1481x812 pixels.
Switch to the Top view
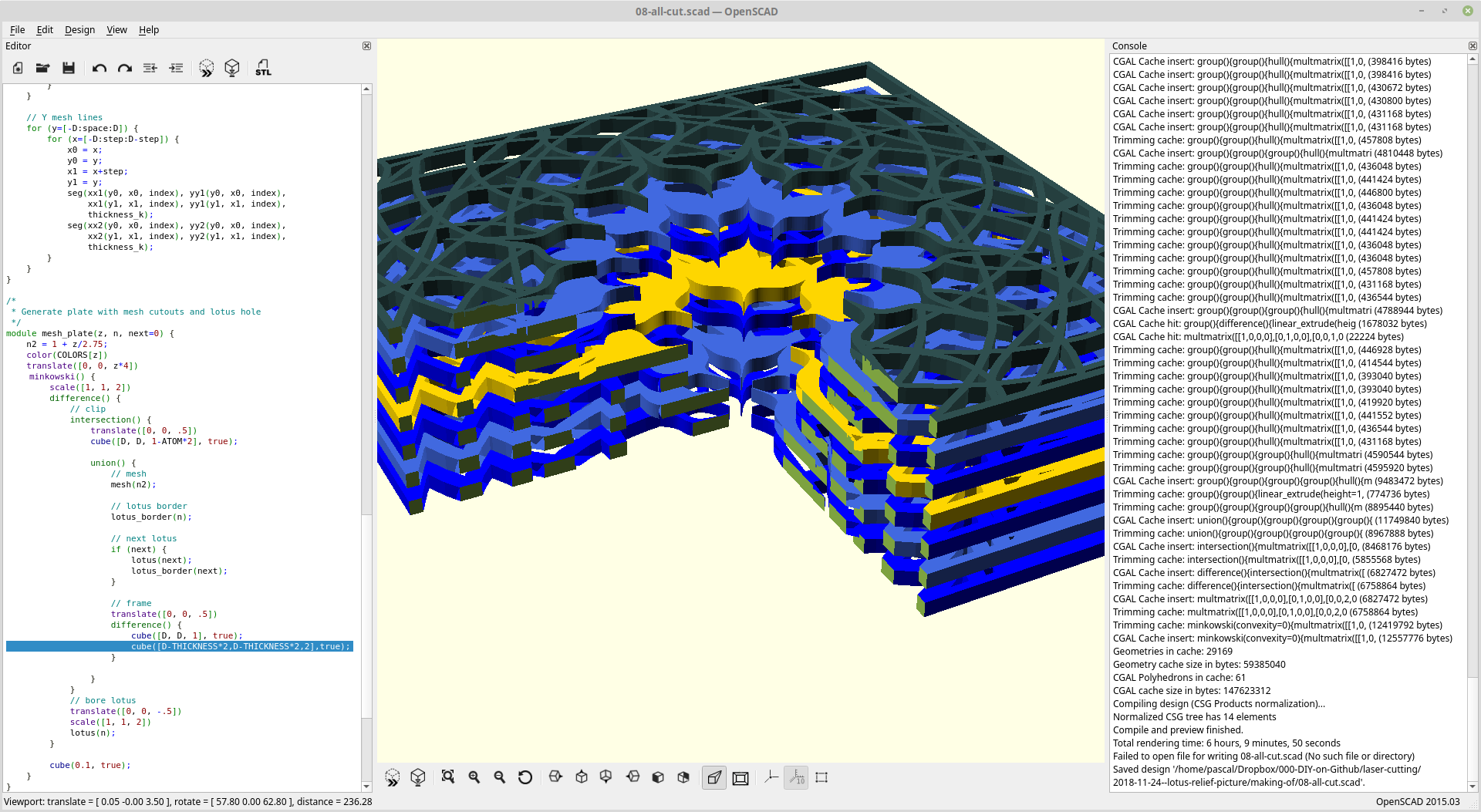582,777
